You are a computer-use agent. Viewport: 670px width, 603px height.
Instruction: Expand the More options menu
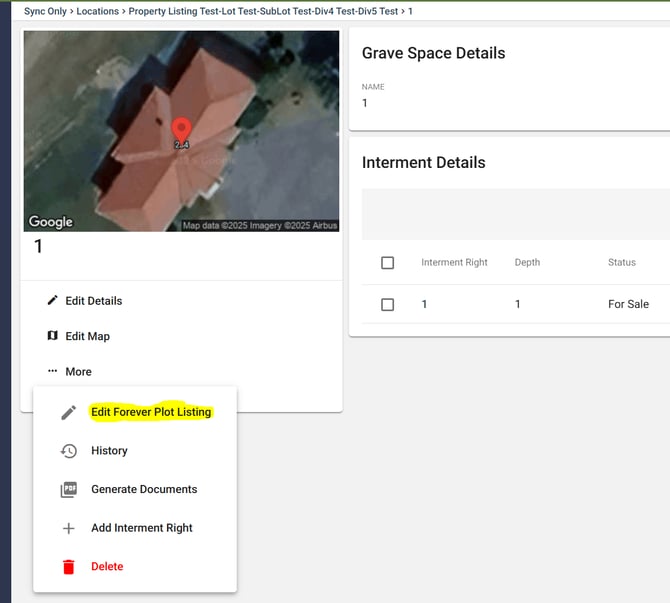coord(78,371)
